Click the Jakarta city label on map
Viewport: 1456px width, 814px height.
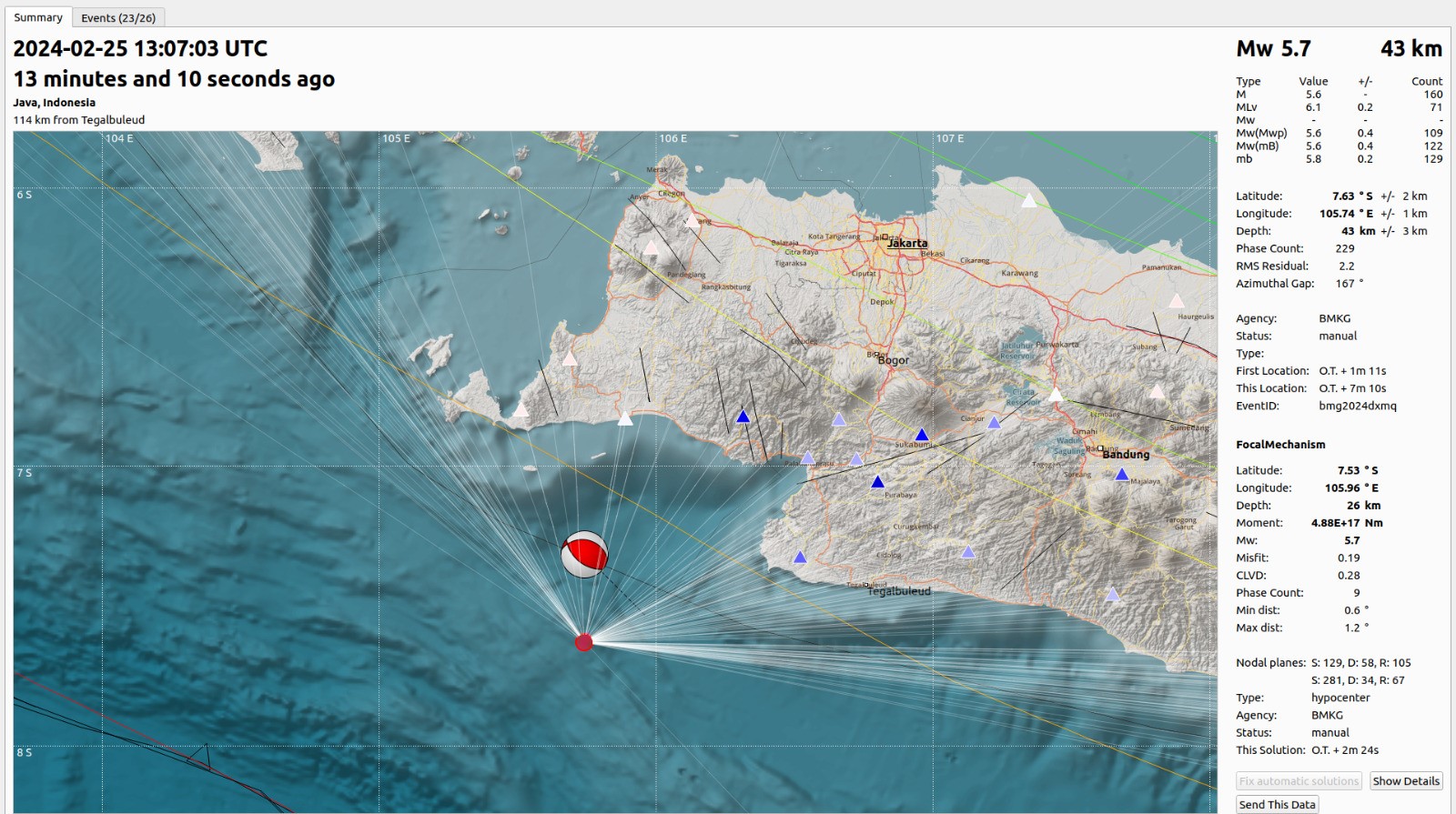coord(907,243)
